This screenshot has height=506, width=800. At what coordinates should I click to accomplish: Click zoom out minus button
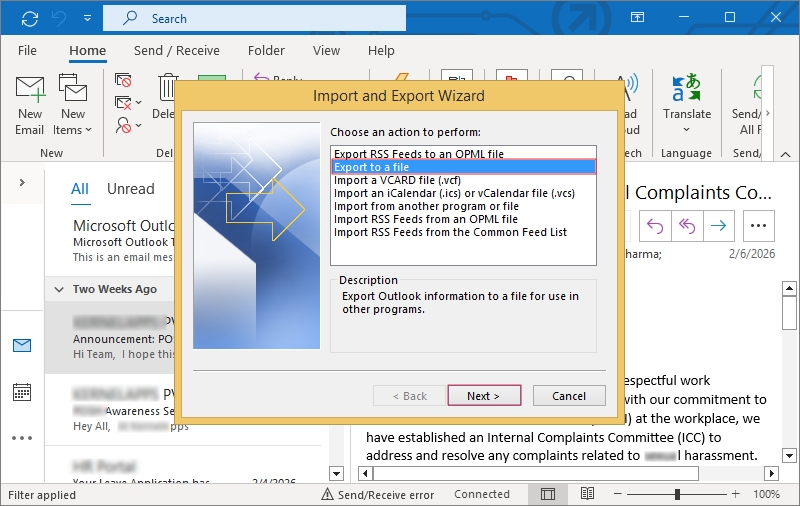617,494
